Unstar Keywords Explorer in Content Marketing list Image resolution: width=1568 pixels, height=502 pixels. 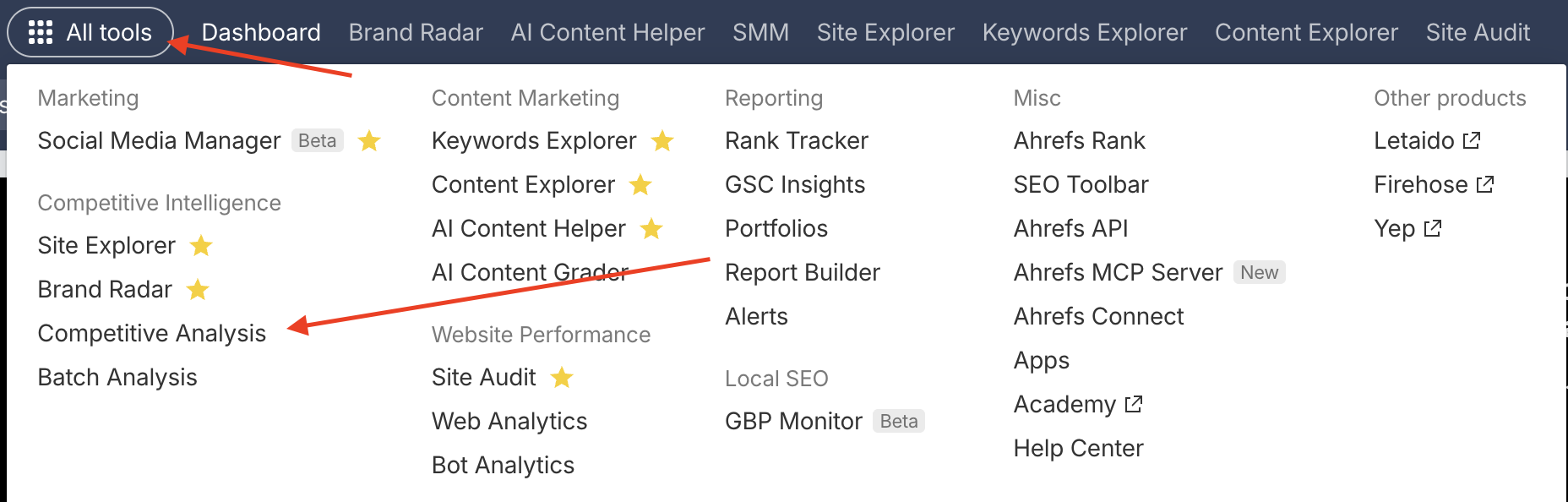[662, 140]
